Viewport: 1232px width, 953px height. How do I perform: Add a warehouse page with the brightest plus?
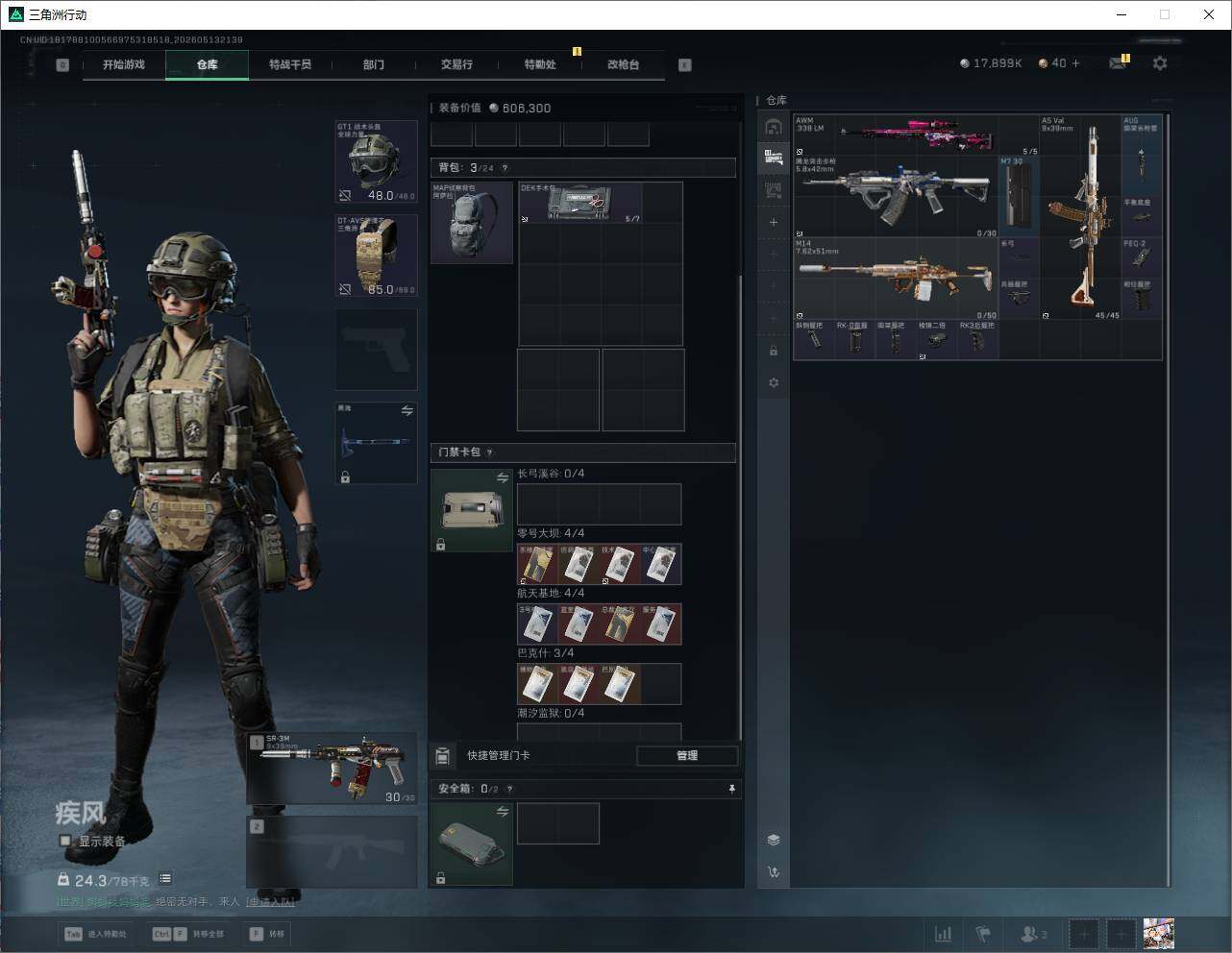(x=774, y=222)
